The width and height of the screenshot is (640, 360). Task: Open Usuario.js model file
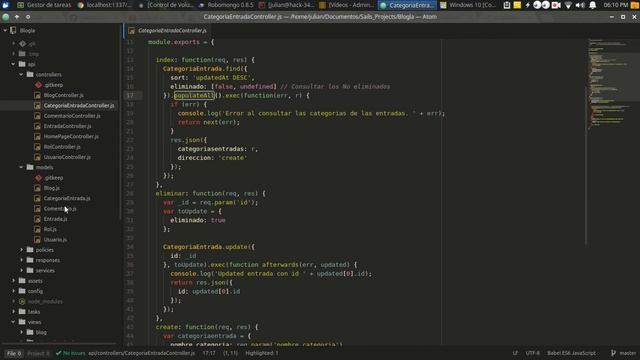tap(55, 240)
